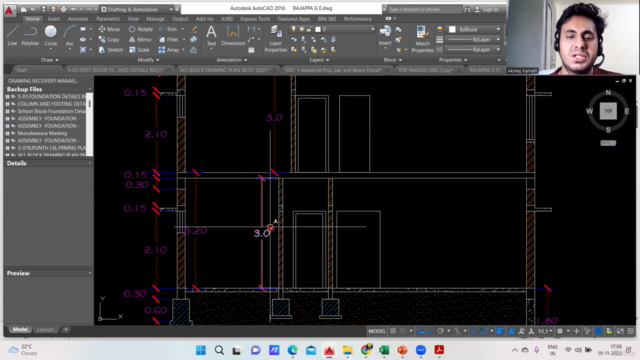
Task: Click the color wheel object color icon
Action: tap(440, 29)
